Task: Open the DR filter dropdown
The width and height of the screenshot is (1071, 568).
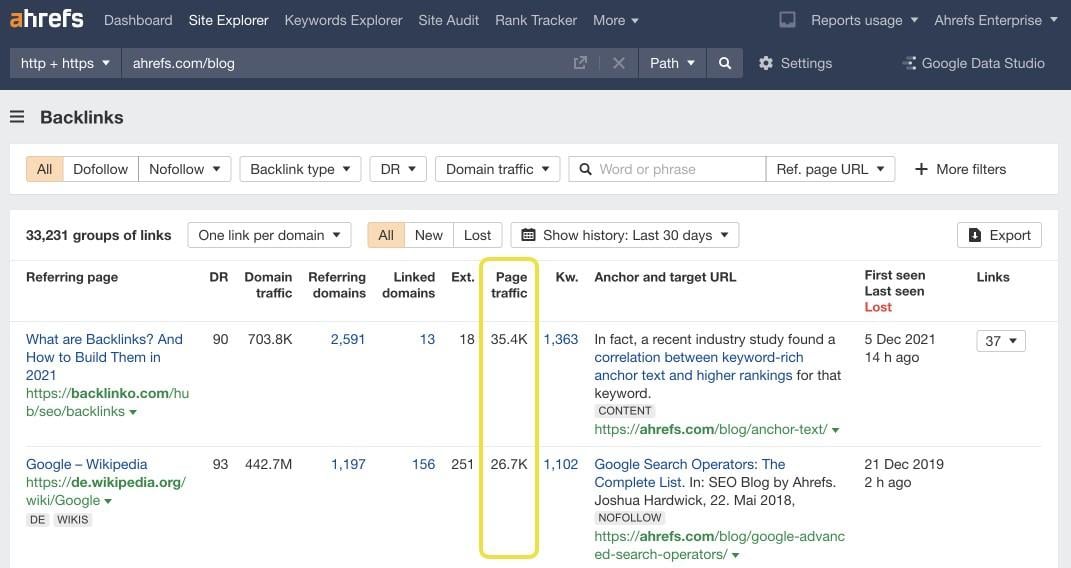Action: [x=398, y=169]
